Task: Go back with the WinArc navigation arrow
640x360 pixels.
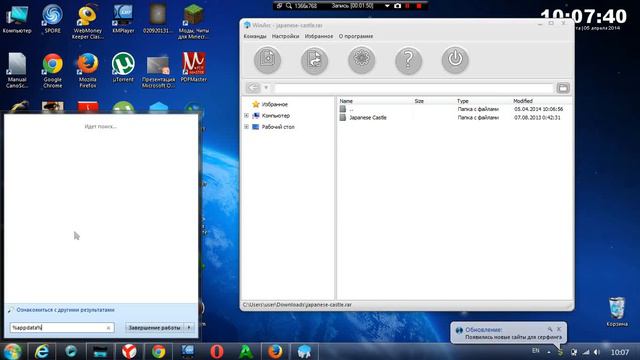Action: 253,88
